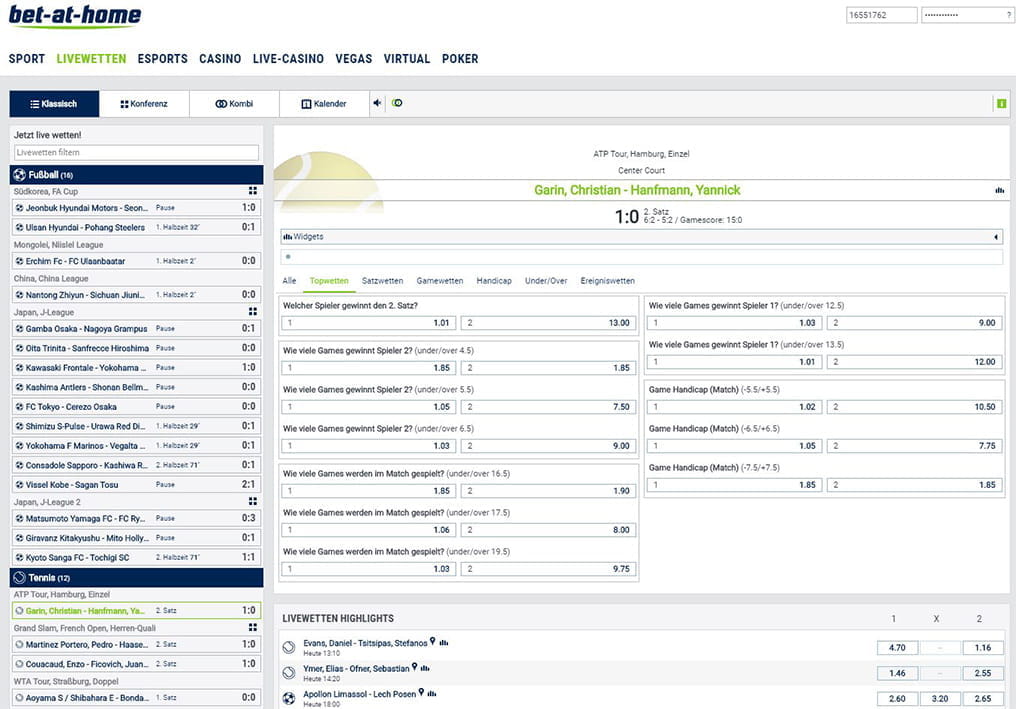Screen dimensions: 1016x709
Task: Open stats bars icon next to Ymer - Ofner
Action: tap(425, 667)
